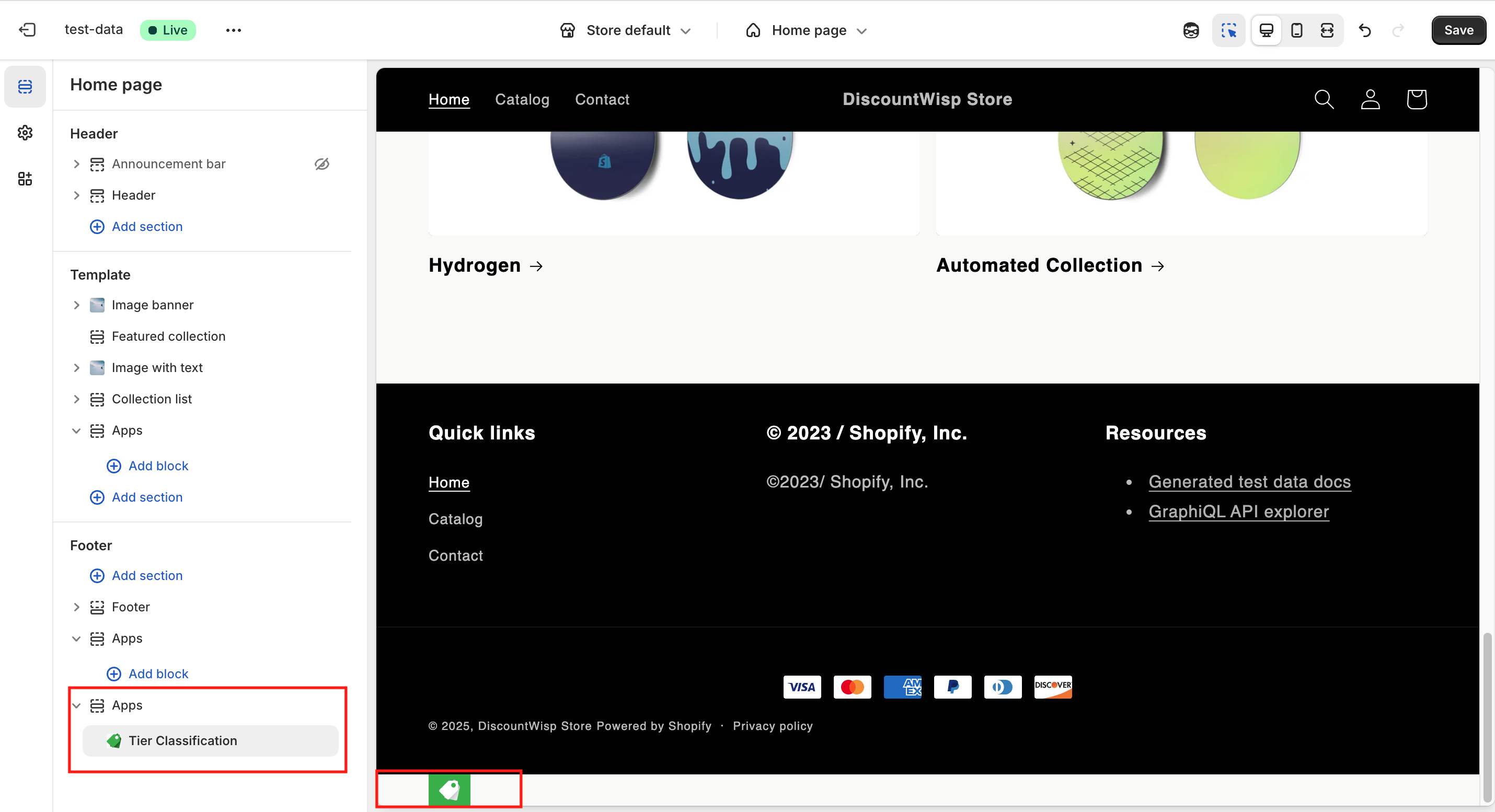1495x812 pixels.
Task: Toggle desktop preview mode button
Action: (x=1267, y=30)
